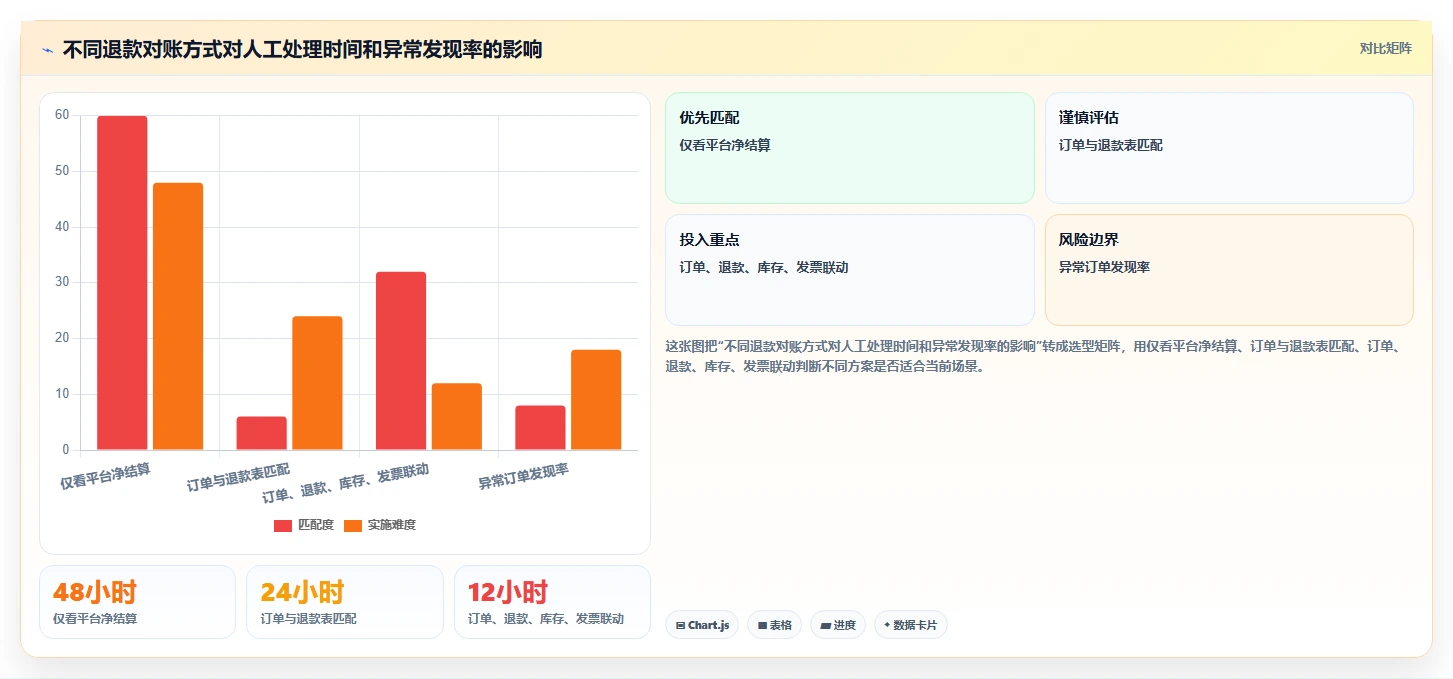Click 仅看平台净结算 caption under 48小时
1453x679 pixels.
tap(95, 619)
